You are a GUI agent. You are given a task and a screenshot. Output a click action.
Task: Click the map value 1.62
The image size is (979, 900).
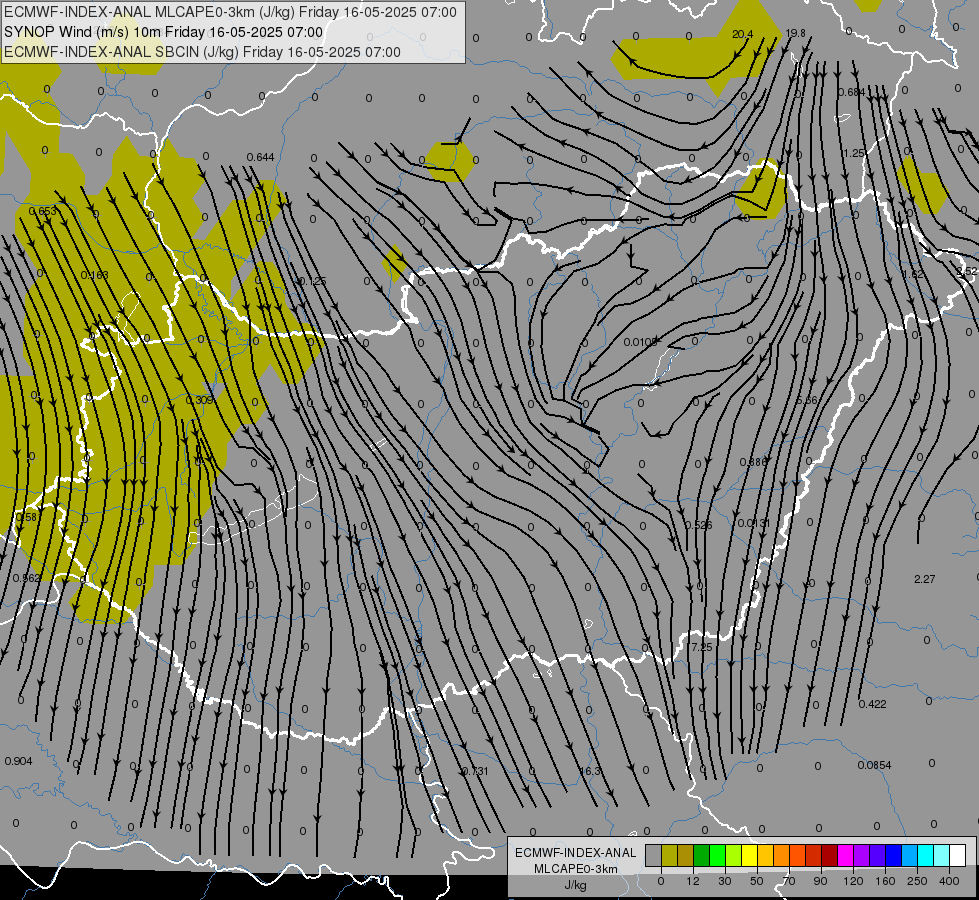[913, 274]
